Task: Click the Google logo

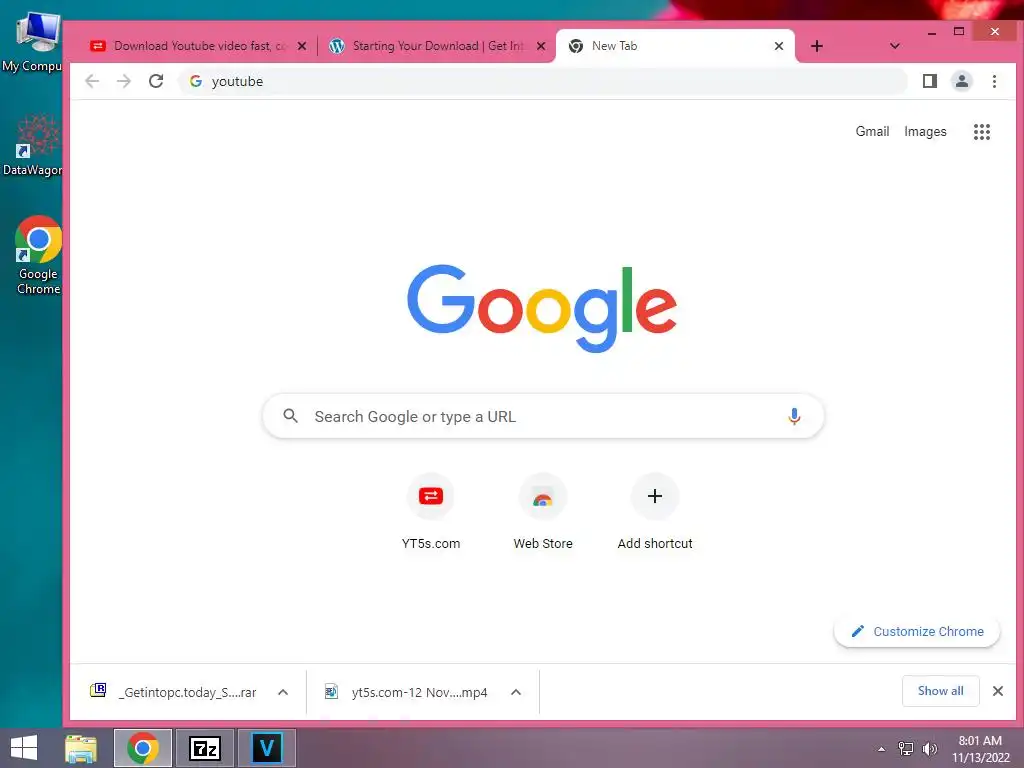Action: [542, 307]
